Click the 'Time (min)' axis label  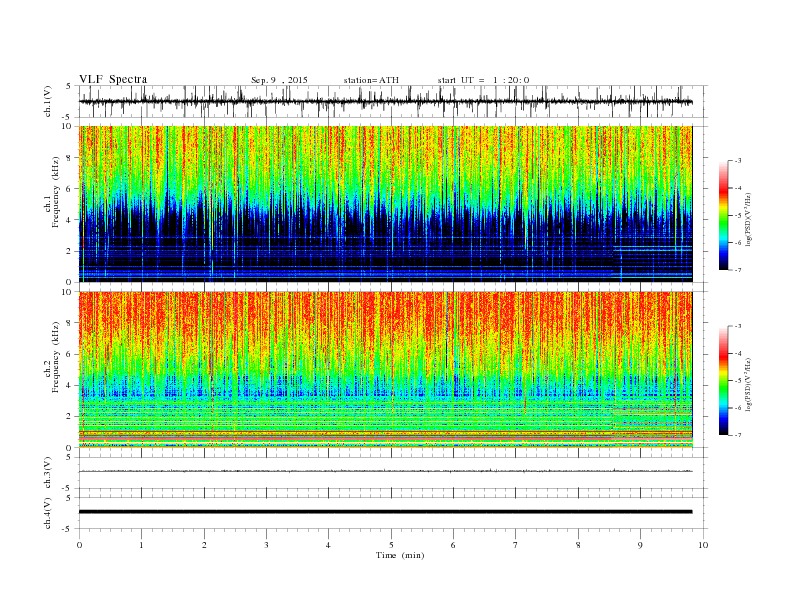coord(400,555)
